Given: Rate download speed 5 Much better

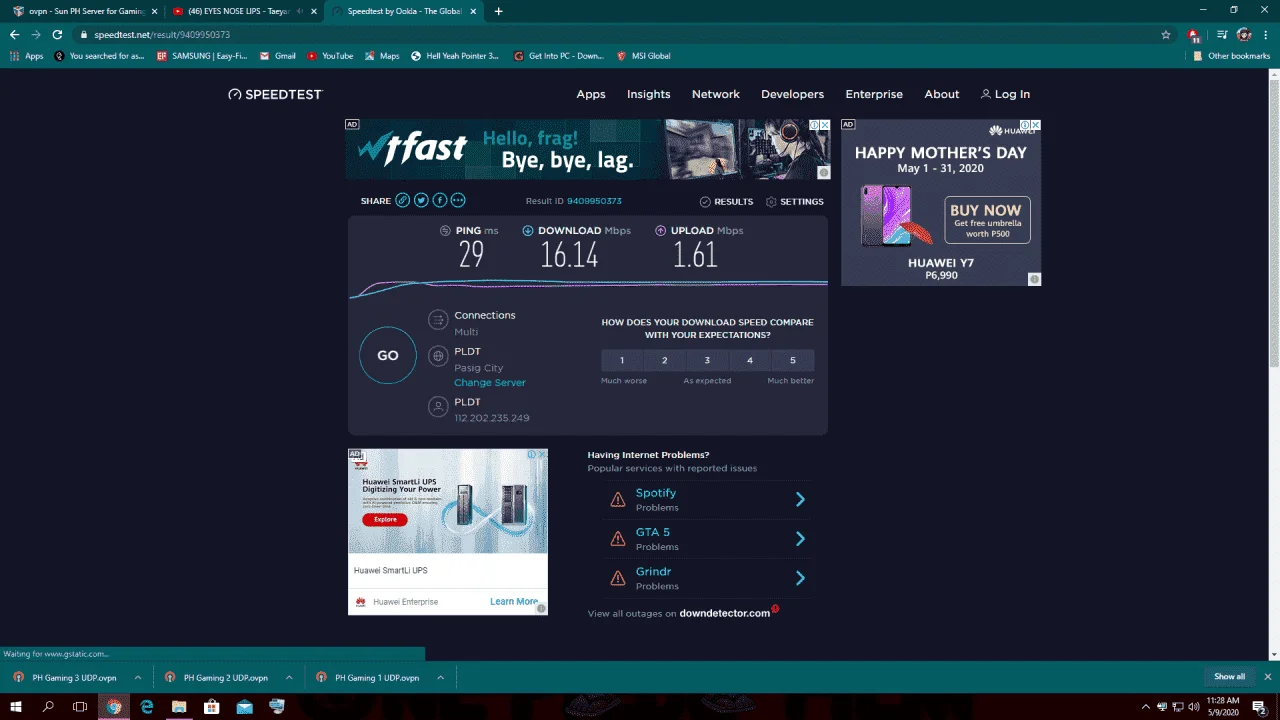Looking at the screenshot, I should (x=793, y=360).
